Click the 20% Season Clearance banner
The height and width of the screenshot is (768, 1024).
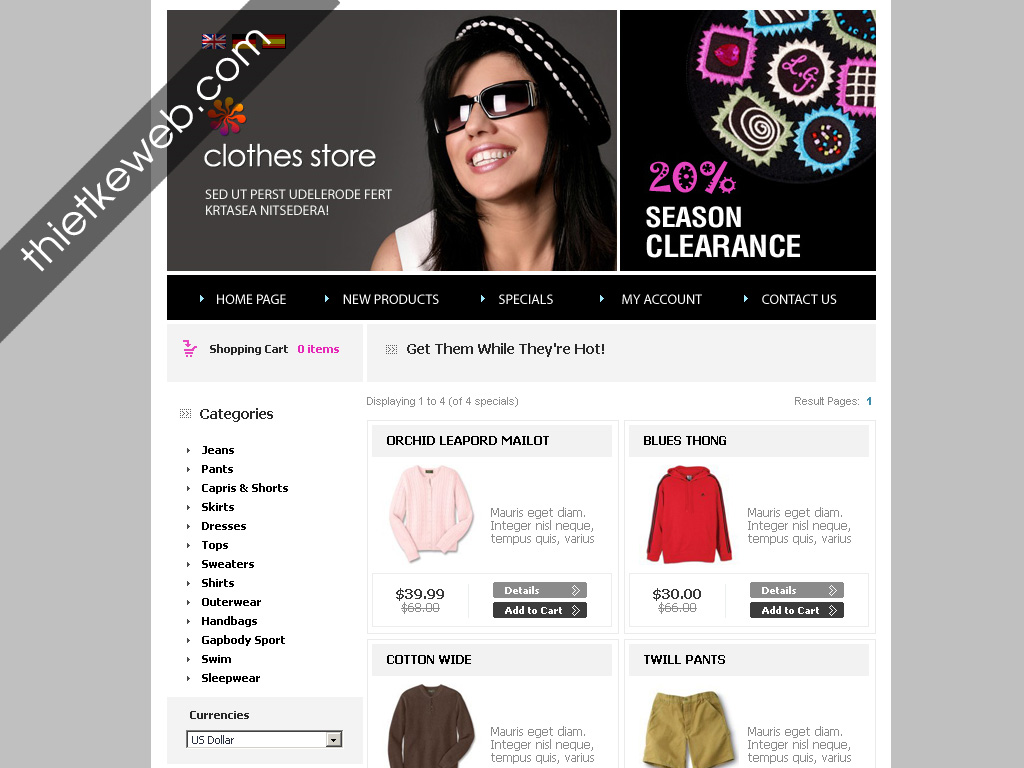(x=748, y=140)
